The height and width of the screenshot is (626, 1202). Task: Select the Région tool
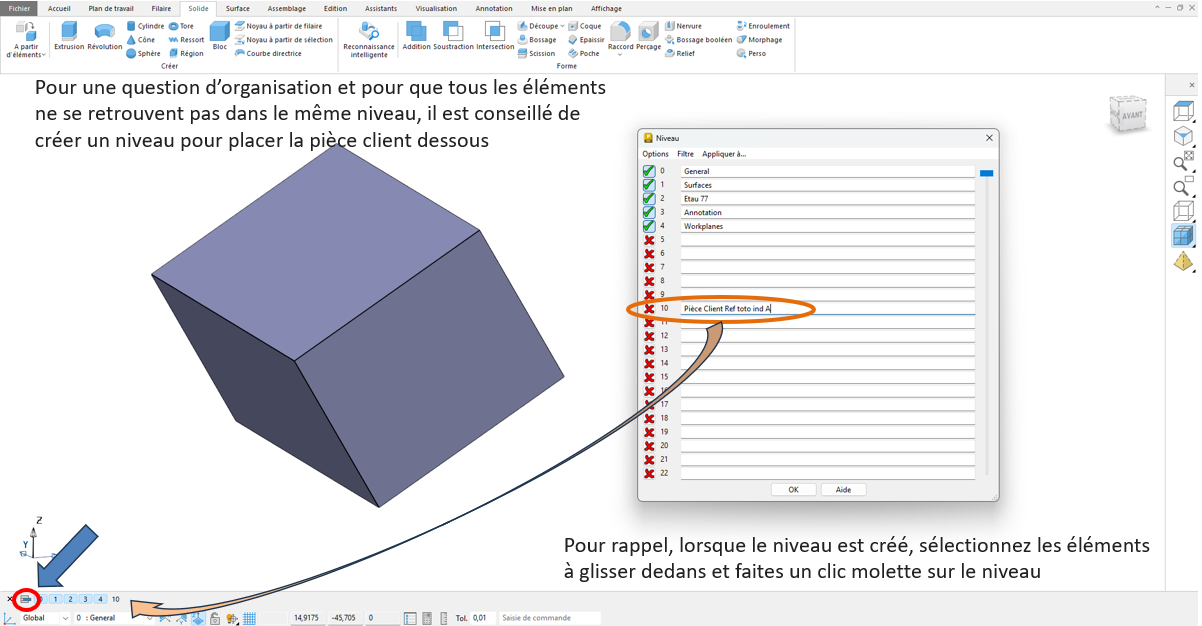pos(186,54)
